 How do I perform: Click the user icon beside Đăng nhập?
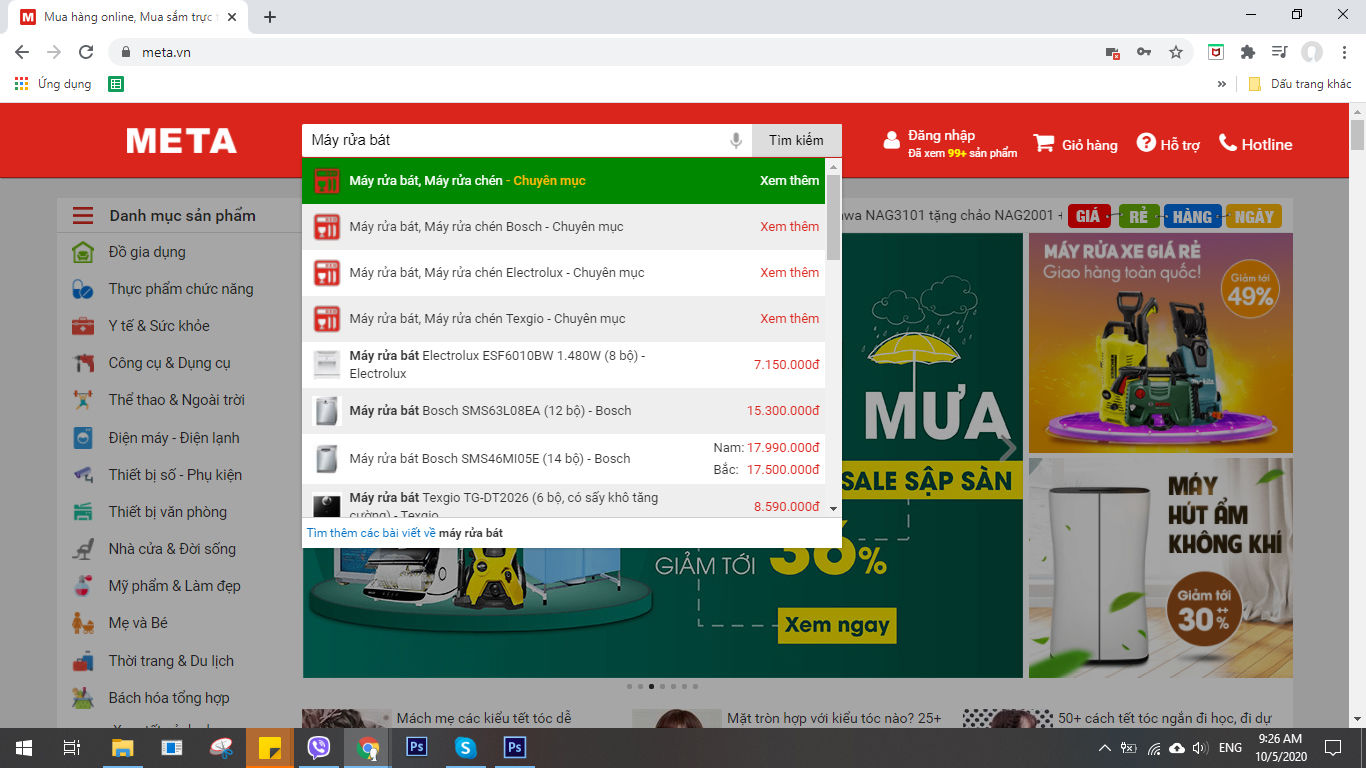892,141
